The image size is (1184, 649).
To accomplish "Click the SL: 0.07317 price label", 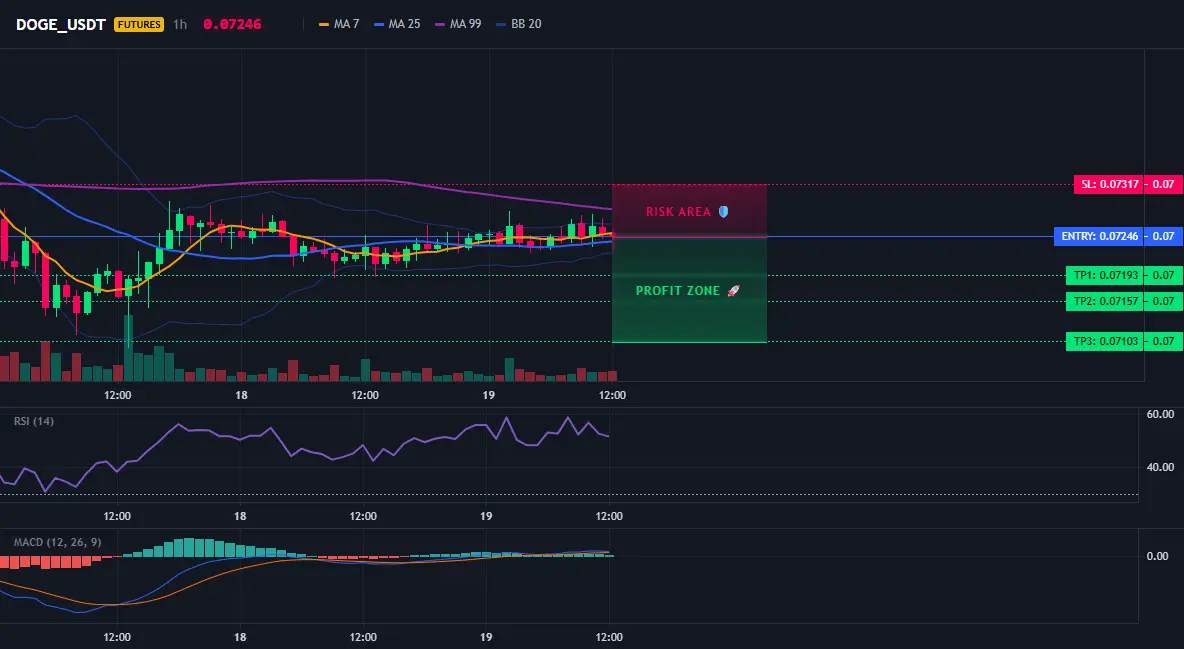I will point(1108,184).
